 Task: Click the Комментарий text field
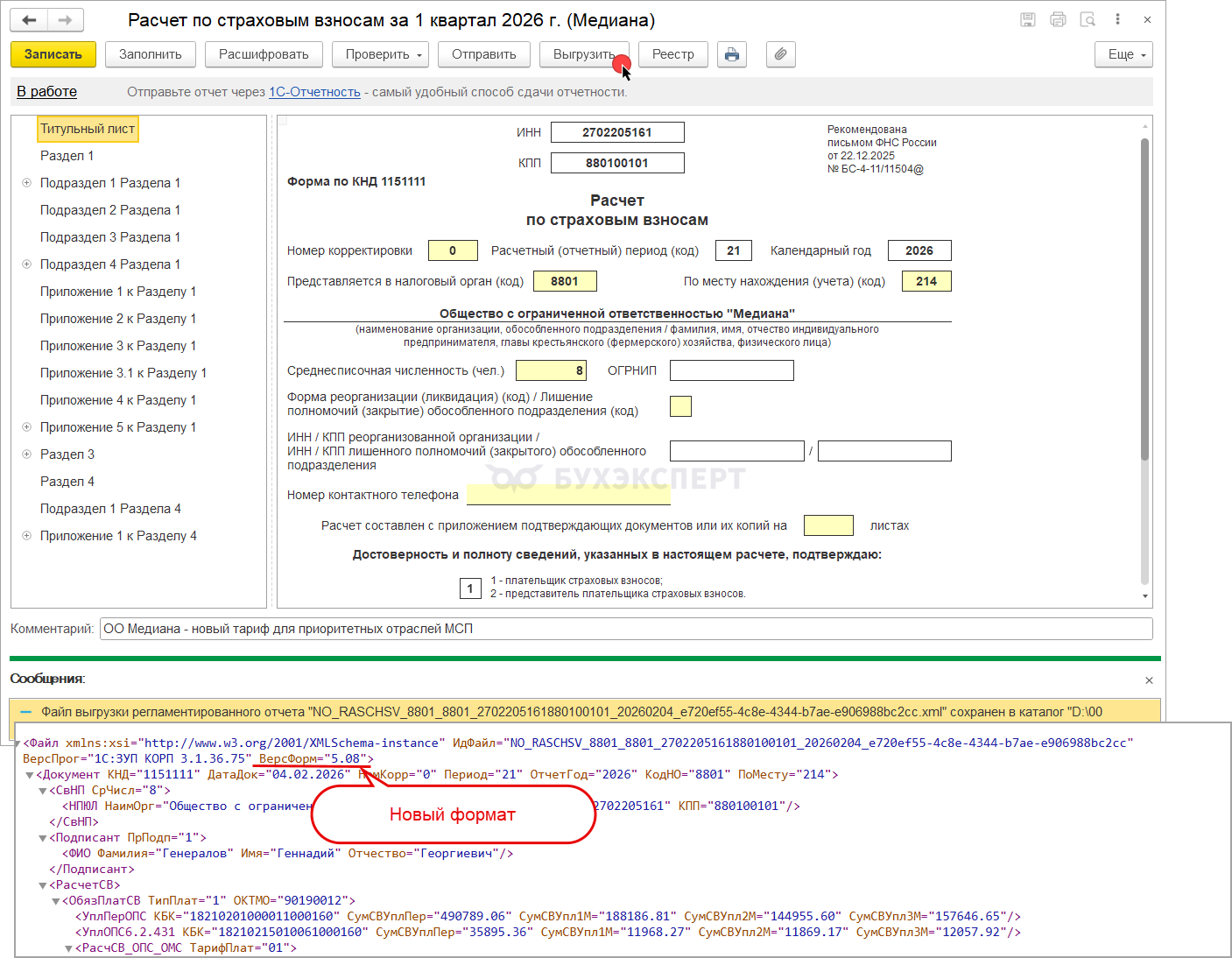pyautogui.click(x=625, y=629)
